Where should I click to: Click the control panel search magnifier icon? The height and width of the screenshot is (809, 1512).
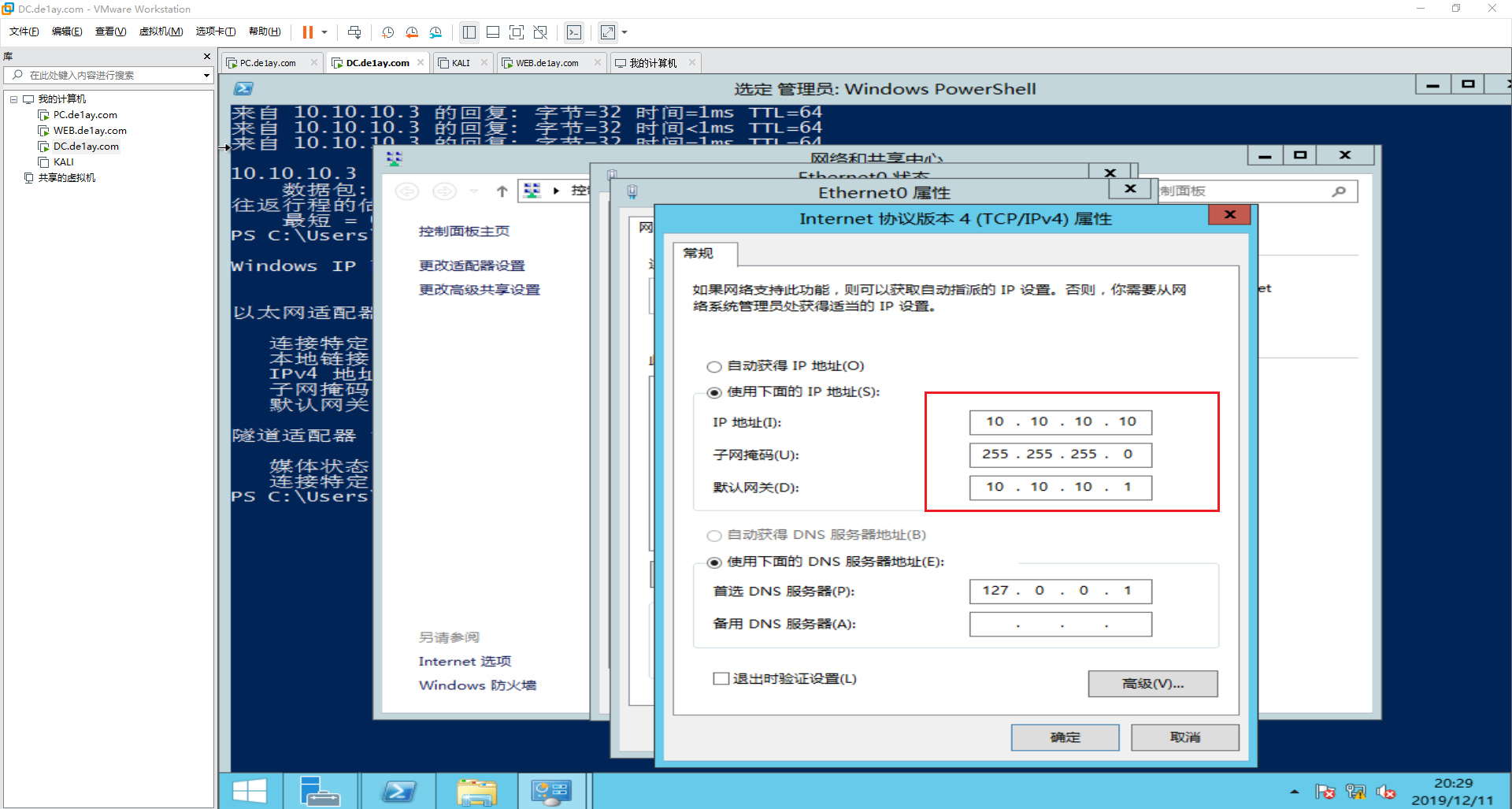click(x=1339, y=191)
